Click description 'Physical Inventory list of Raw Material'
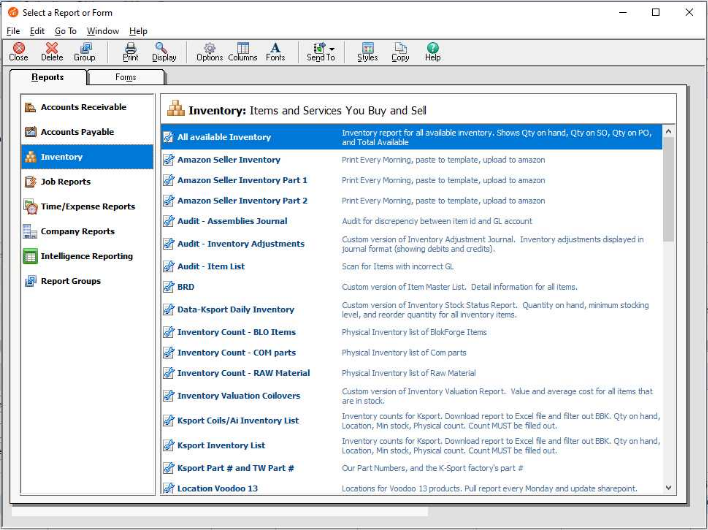Screen dimensions: 708x530 pyautogui.click(x=409, y=373)
